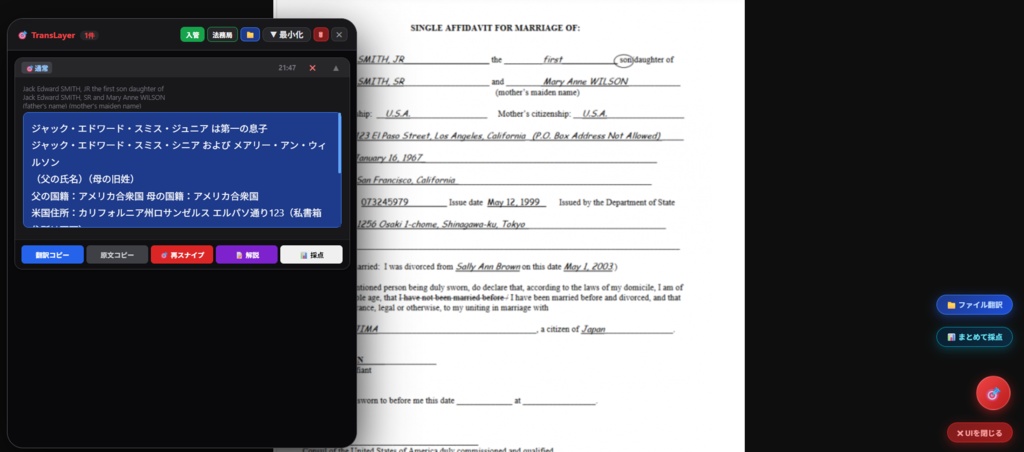The image size is (1024, 452).
Task: Close the TransLayer panel with X
Action: [x=339, y=35]
